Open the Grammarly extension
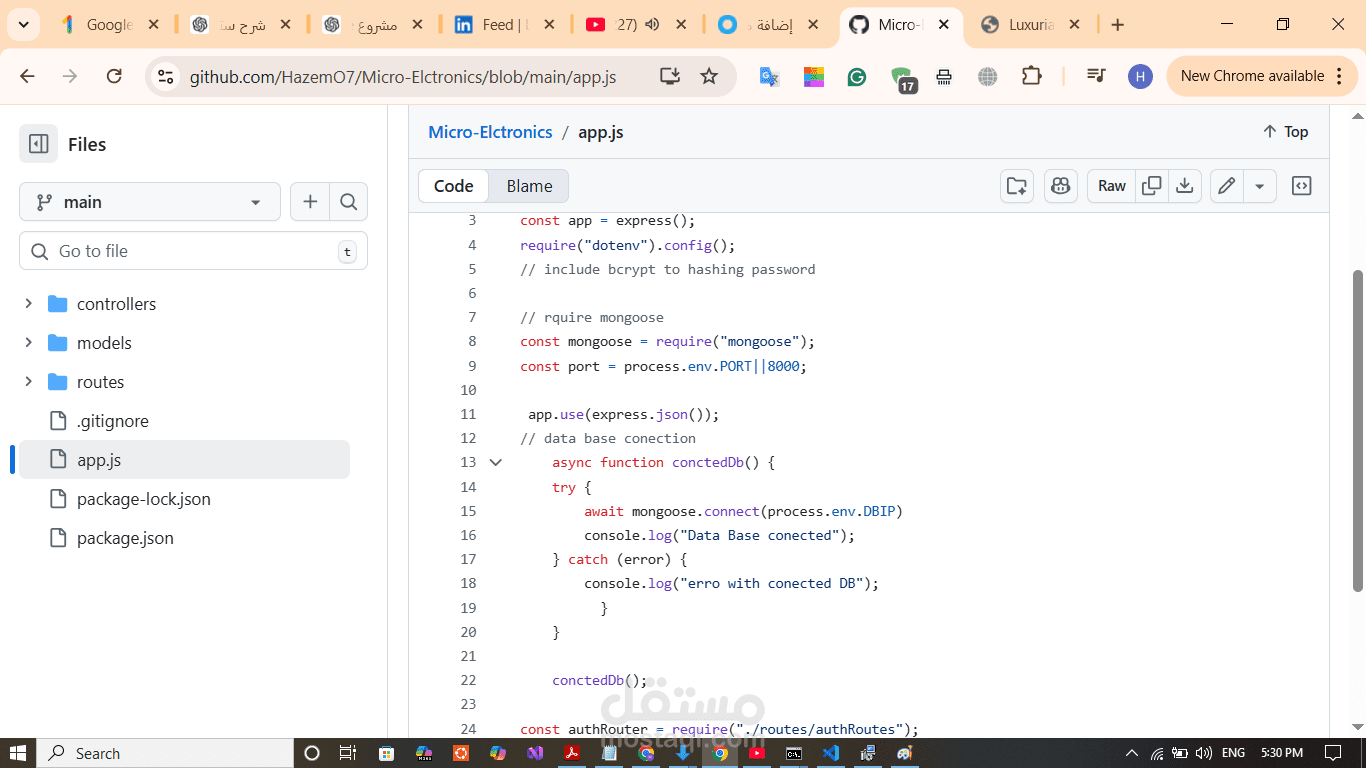Screen dimensions: 1366x768 [x=857, y=76]
